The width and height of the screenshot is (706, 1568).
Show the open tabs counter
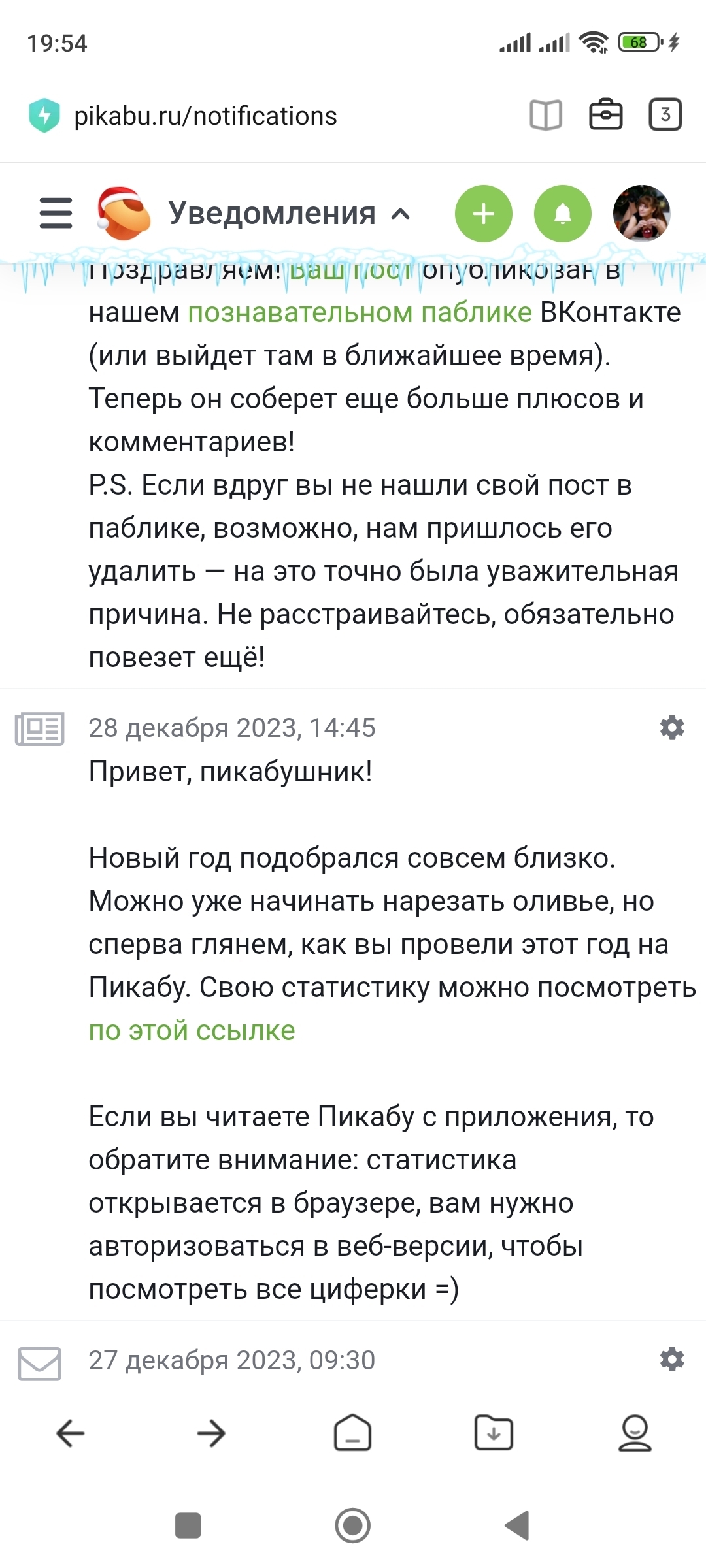665,116
